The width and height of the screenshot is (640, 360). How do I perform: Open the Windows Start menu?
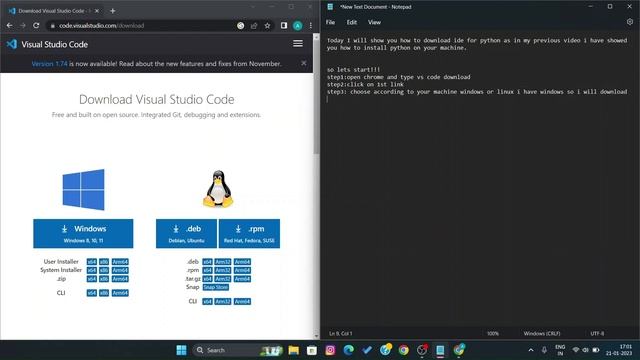point(181,350)
